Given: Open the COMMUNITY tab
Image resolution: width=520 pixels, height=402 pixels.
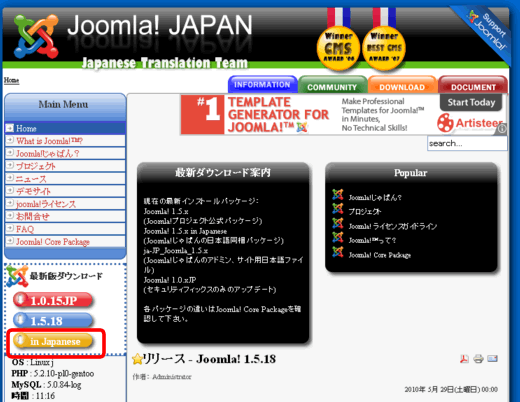Looking at the screenshot, I should click(x=332, y=85).
